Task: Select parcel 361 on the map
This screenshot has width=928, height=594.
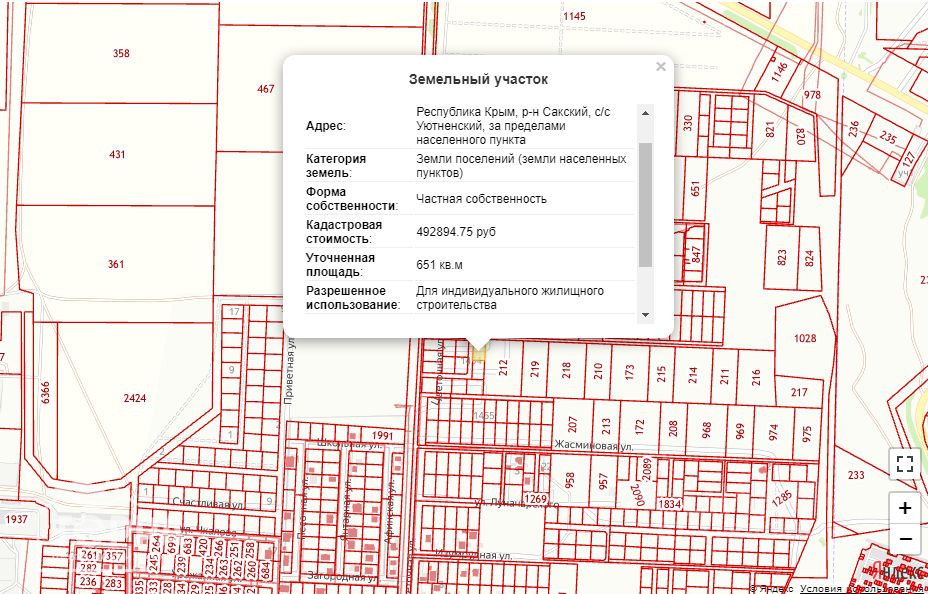Action: (x=116, y=264)
